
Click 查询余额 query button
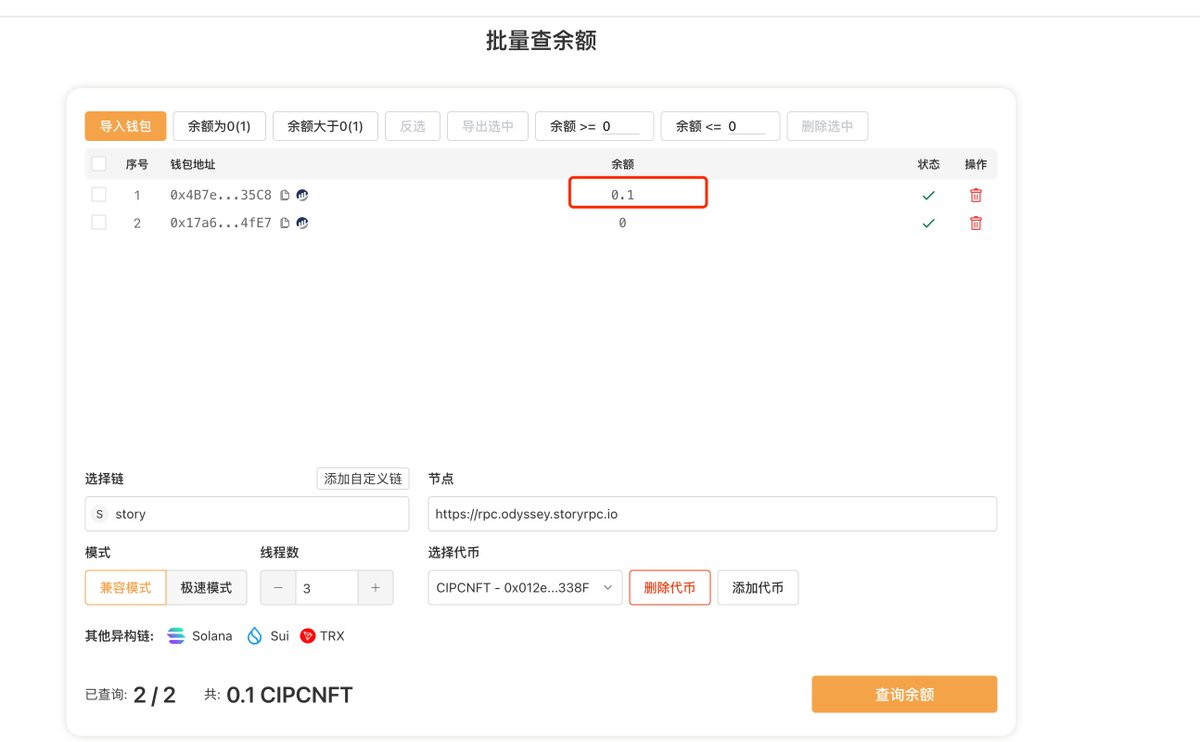click(904, 694)
